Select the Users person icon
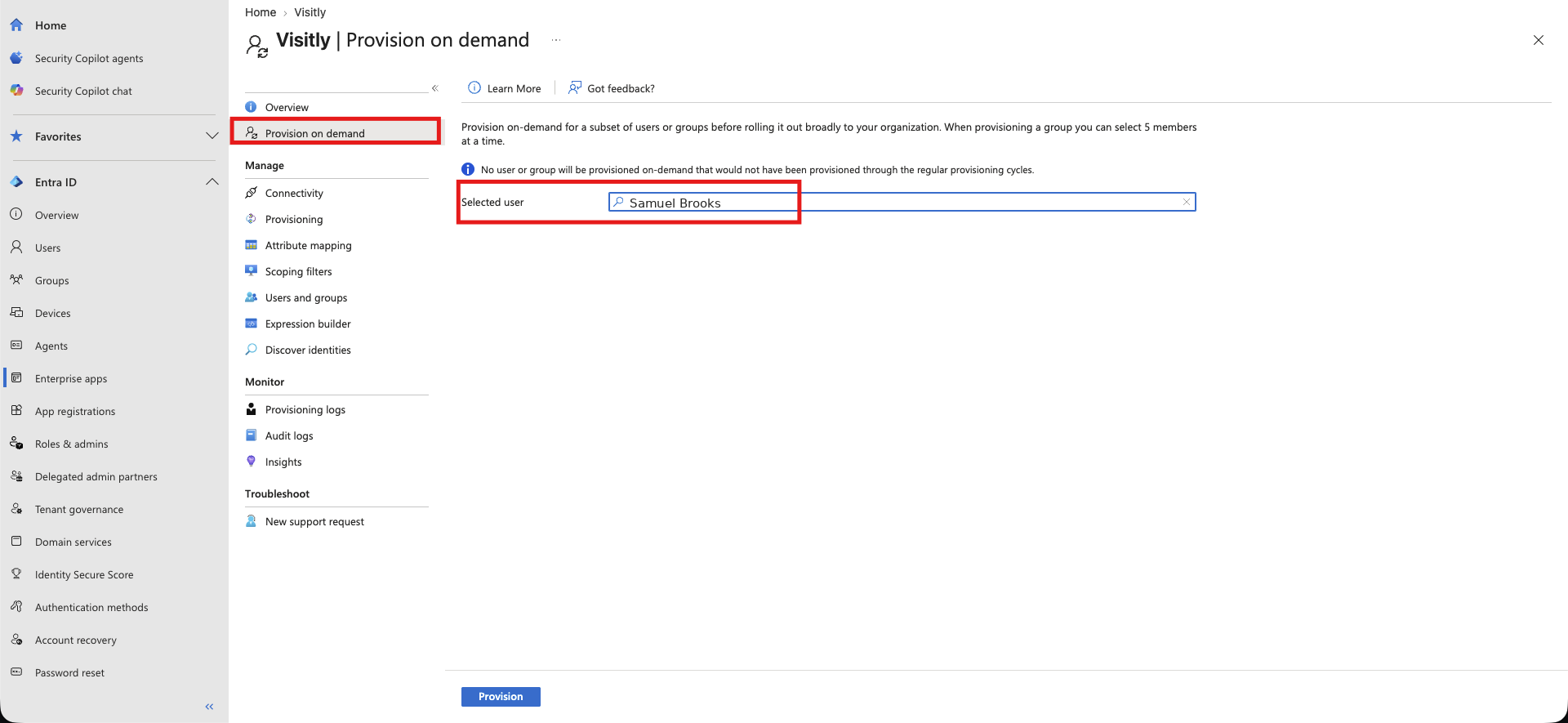Viewport: 1568px width, 723px height. pyautogui.click(x=16, y=248)
